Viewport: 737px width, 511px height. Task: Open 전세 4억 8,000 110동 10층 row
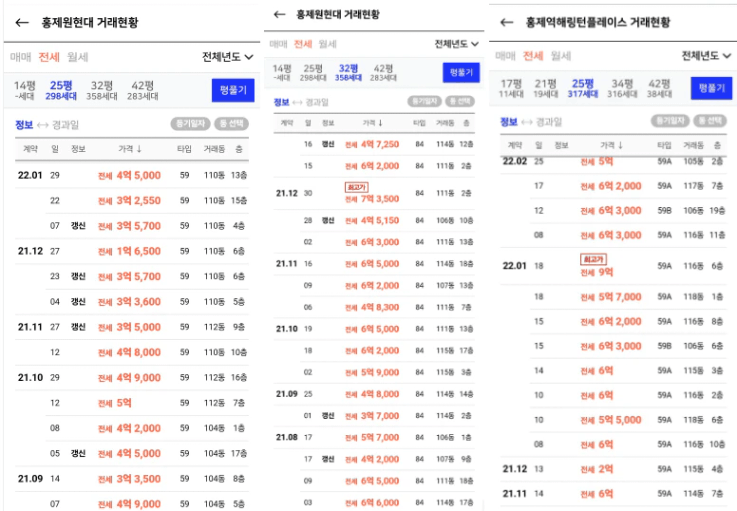147,352
